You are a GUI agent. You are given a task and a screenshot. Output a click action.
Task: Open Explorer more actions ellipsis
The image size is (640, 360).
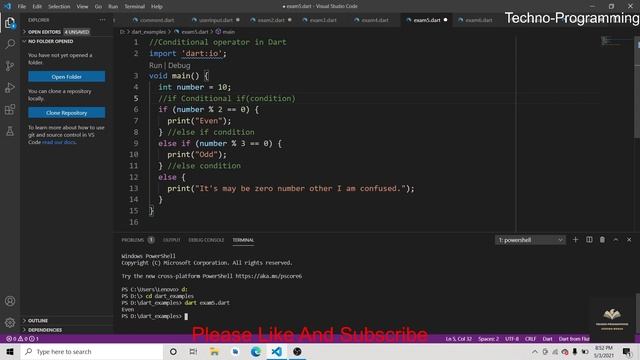click(x=102, y=20)
